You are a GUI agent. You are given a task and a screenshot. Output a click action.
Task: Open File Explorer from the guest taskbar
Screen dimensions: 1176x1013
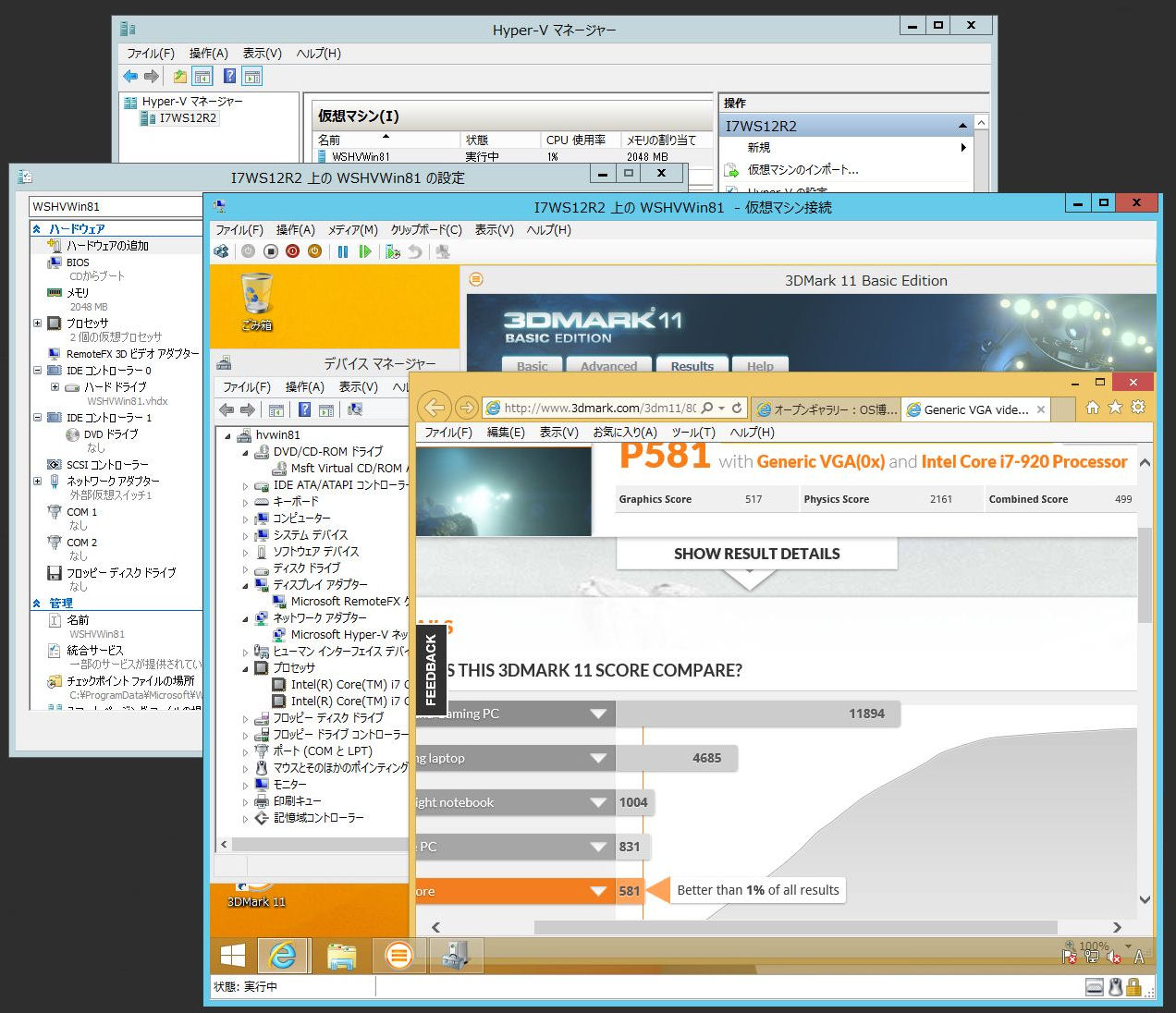coord(342,955)
